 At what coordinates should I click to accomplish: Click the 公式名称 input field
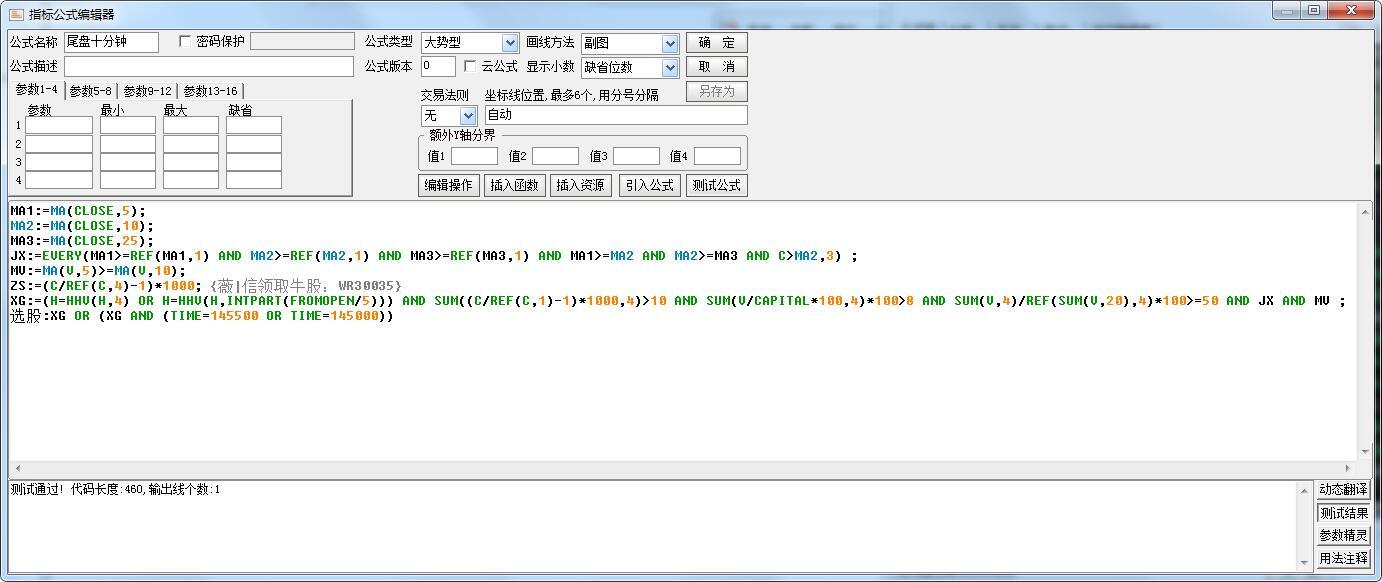pyautogui.click(x=111, y=42)
